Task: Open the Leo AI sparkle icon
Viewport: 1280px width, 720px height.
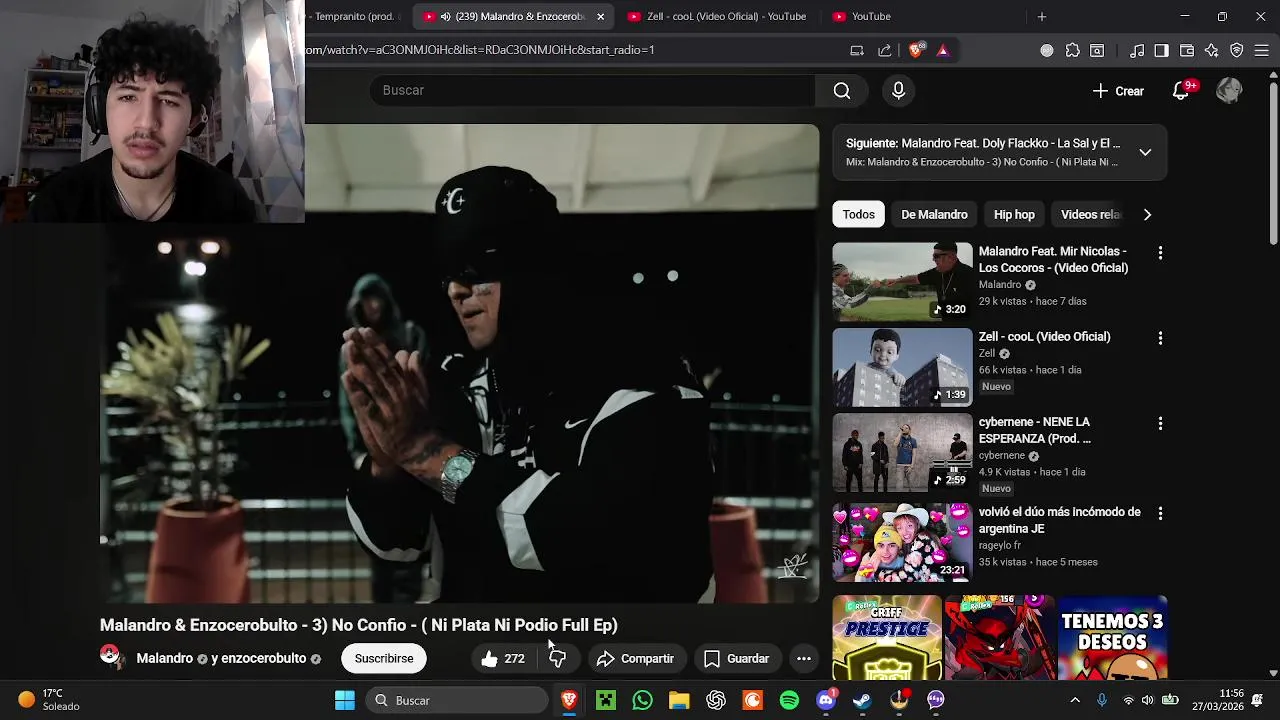Action: click(1212, 50)
